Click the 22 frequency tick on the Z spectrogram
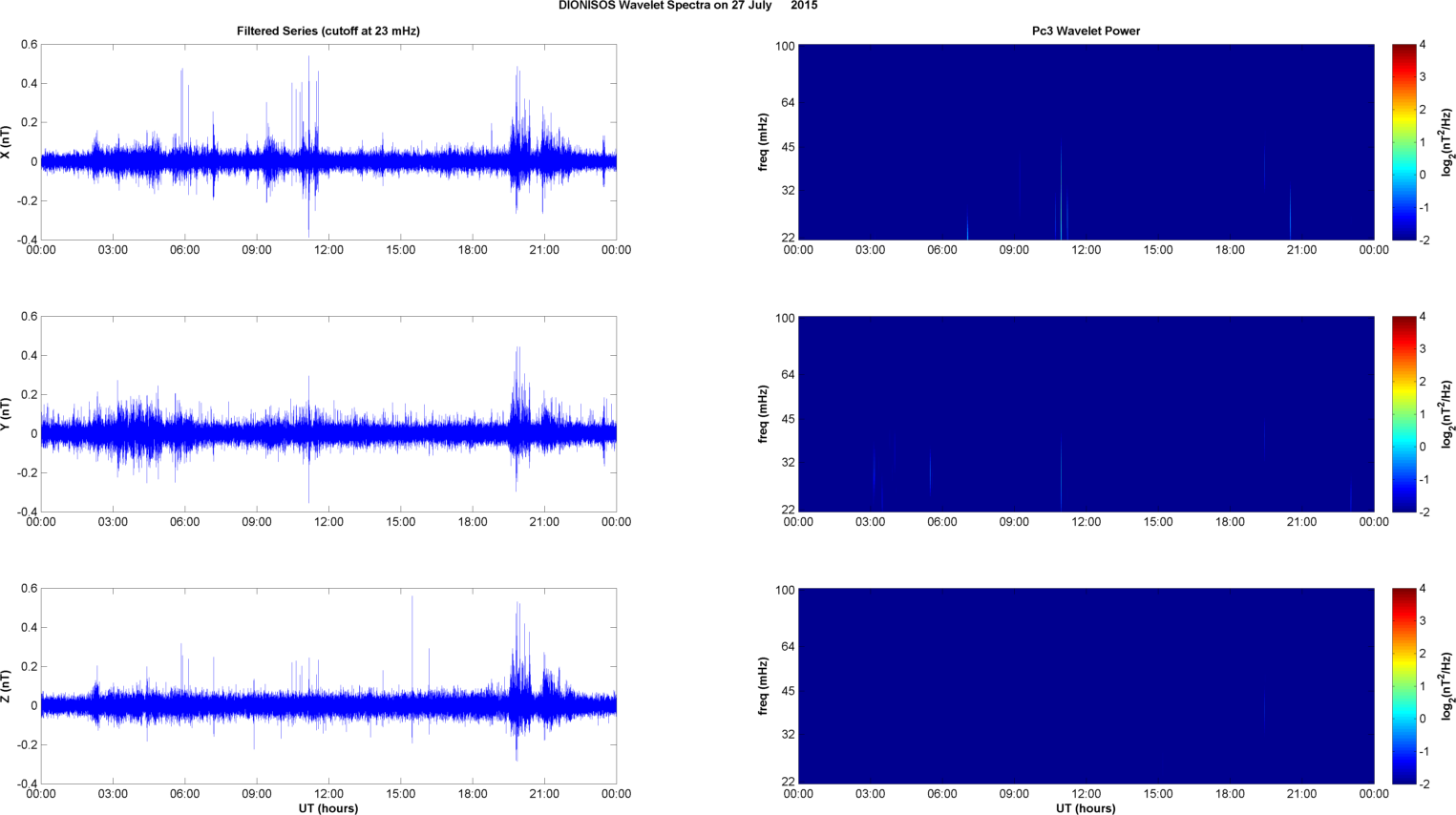 point(788,782)
